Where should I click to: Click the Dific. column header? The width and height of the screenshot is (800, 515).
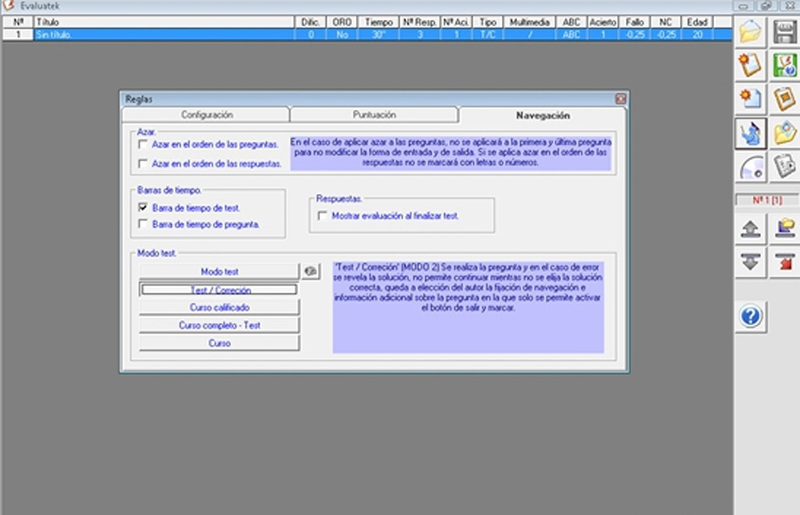pyautogui.click(x=310, y=22)
